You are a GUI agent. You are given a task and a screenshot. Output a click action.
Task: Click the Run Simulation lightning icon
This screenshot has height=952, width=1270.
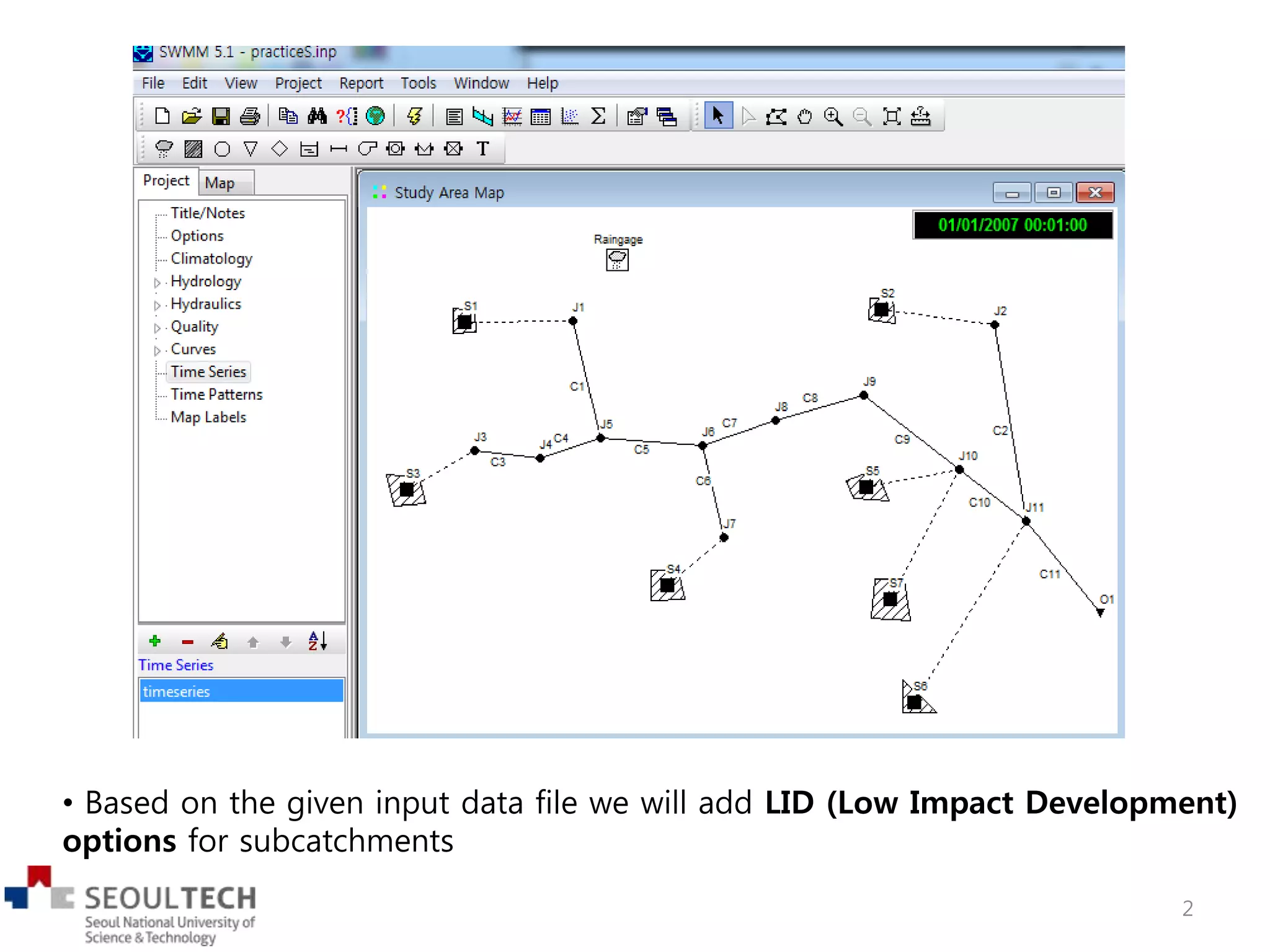(x=414, y=116)
